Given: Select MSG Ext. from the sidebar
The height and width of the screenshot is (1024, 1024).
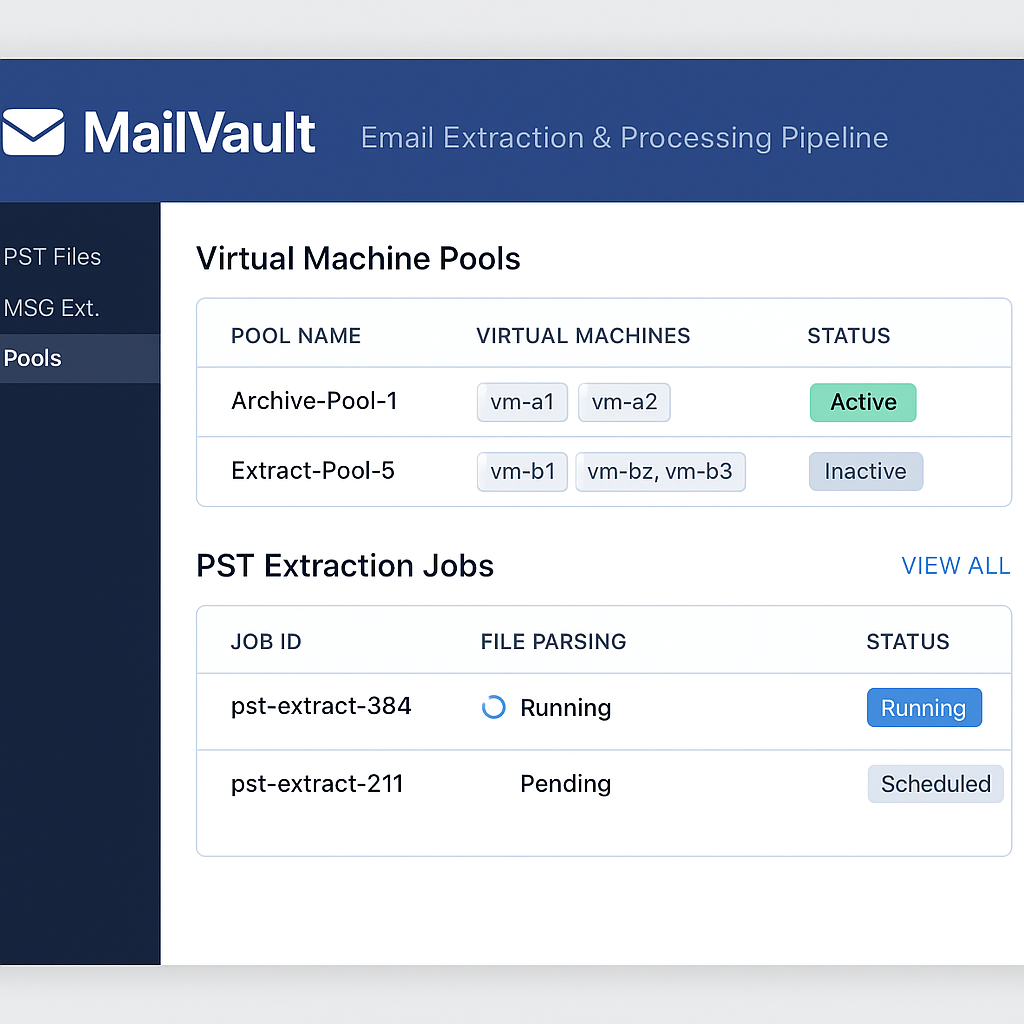Looking at the screenshot, I should point(52,308).
